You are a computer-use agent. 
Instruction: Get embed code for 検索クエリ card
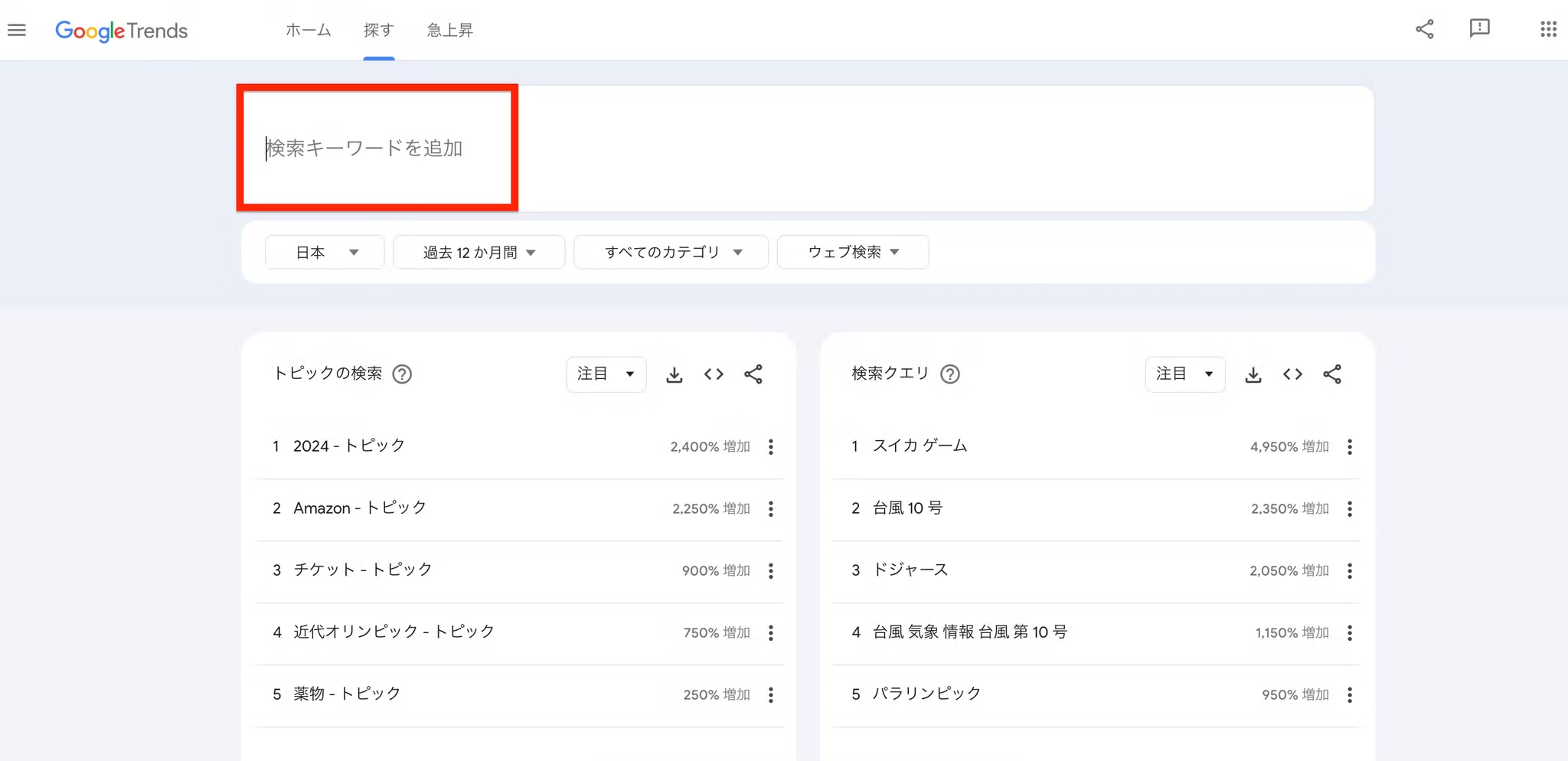click(1292, 374)
